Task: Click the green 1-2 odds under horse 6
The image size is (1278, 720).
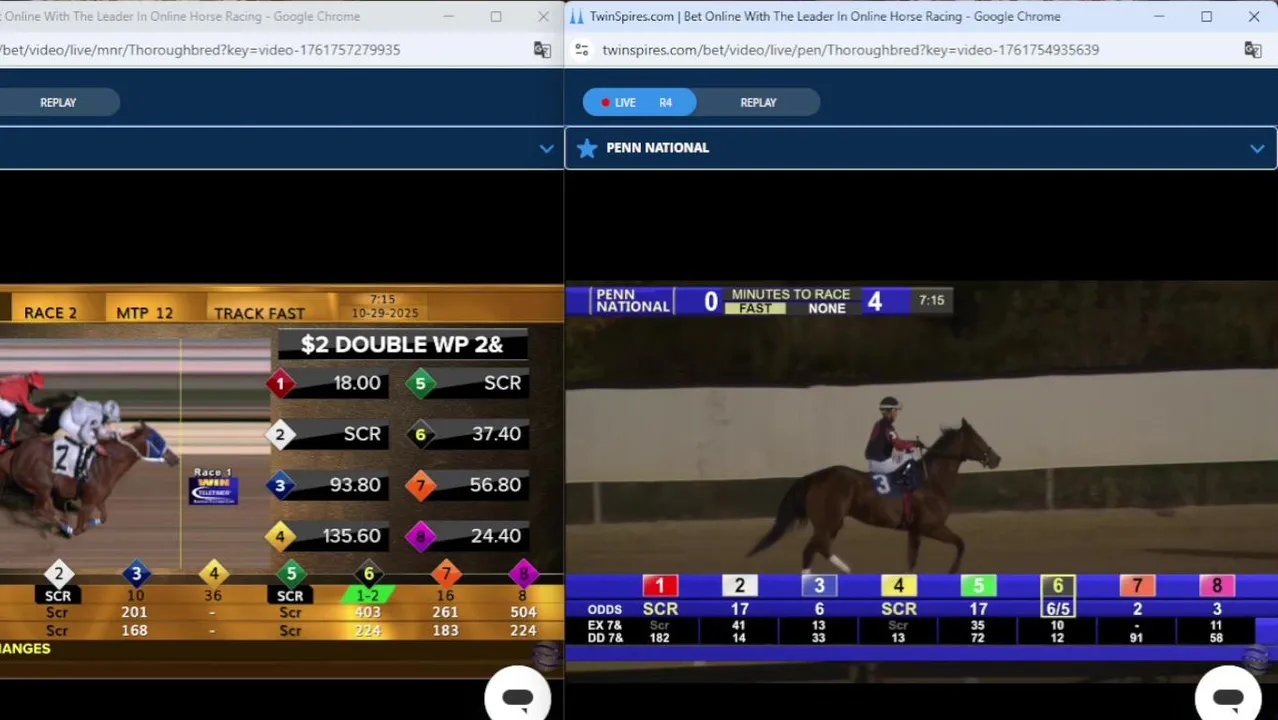Action: tap(368, 596)
